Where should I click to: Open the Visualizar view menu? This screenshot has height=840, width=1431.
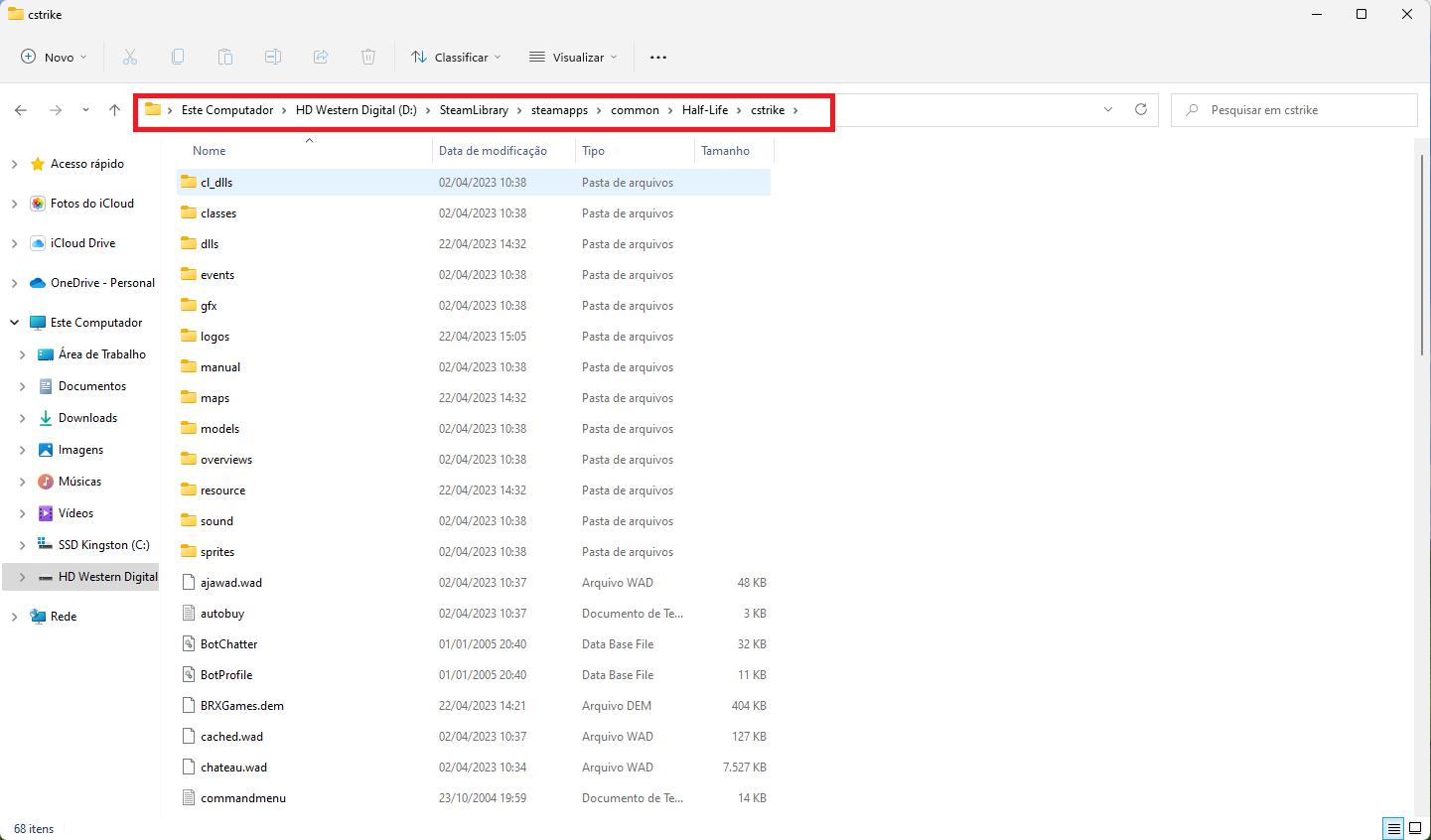point(574,58)
